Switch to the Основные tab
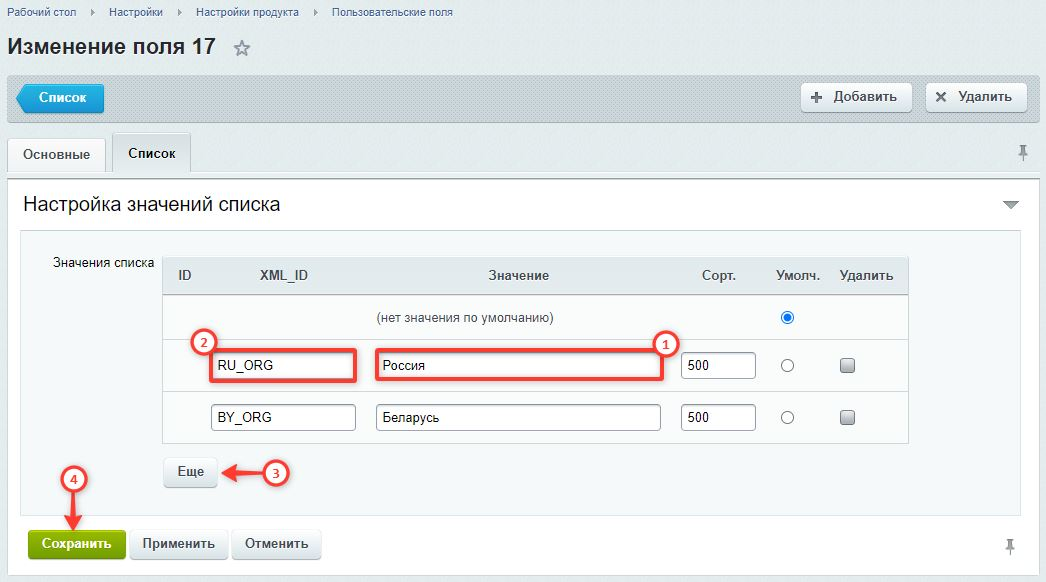The image size is (1046, 582). [57, 155]
